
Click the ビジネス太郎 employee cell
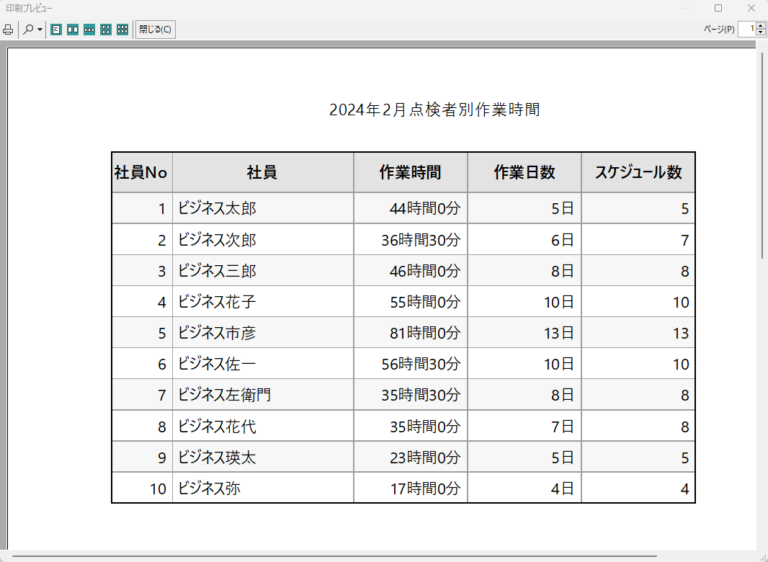pyautogui.click(x=217, y=209)
